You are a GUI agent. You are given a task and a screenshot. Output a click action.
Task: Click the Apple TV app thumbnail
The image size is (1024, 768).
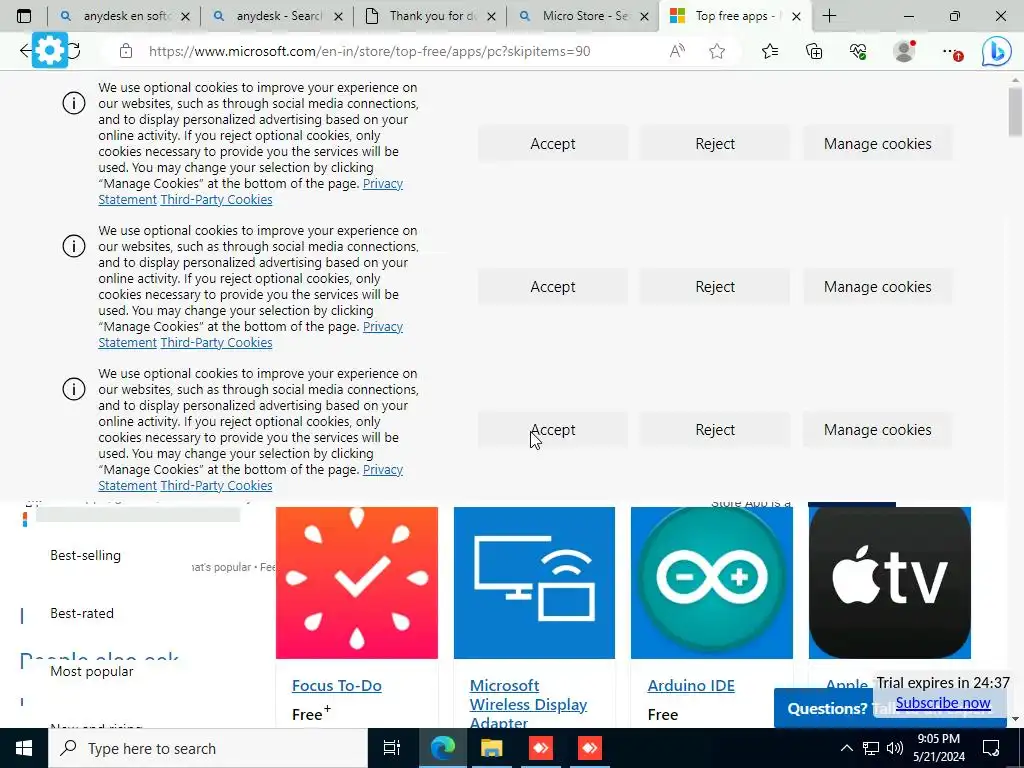click(889, 583)
